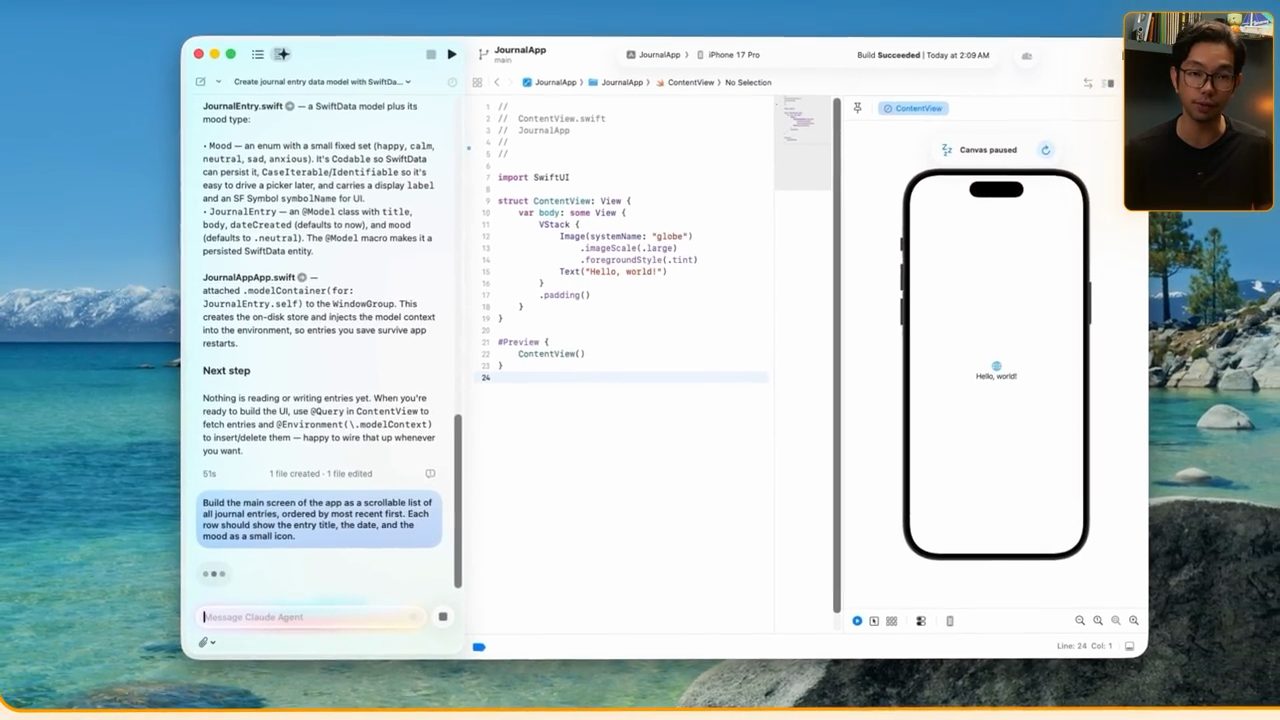Open the conversation history clock icon

coord(452,82)
